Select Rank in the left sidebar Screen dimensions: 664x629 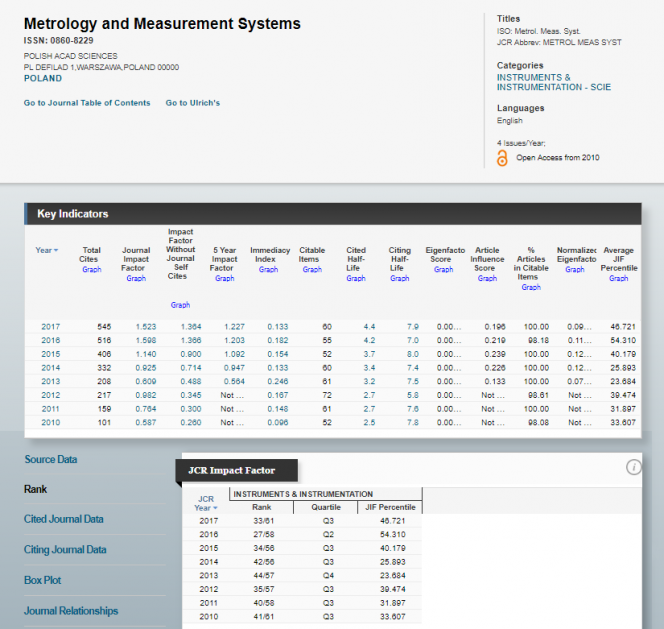click(x=36, y=489)
